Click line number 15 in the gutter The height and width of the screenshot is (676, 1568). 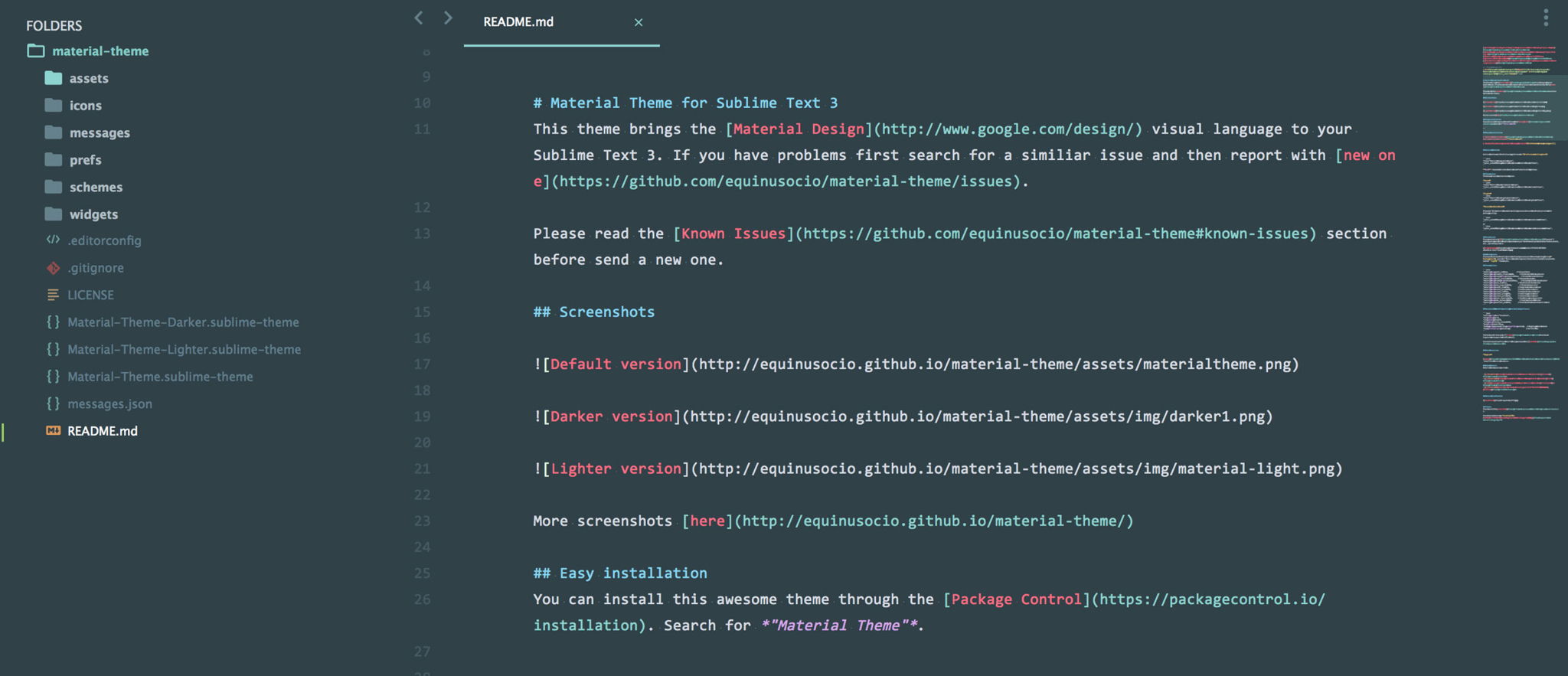[x=422, y=312]
